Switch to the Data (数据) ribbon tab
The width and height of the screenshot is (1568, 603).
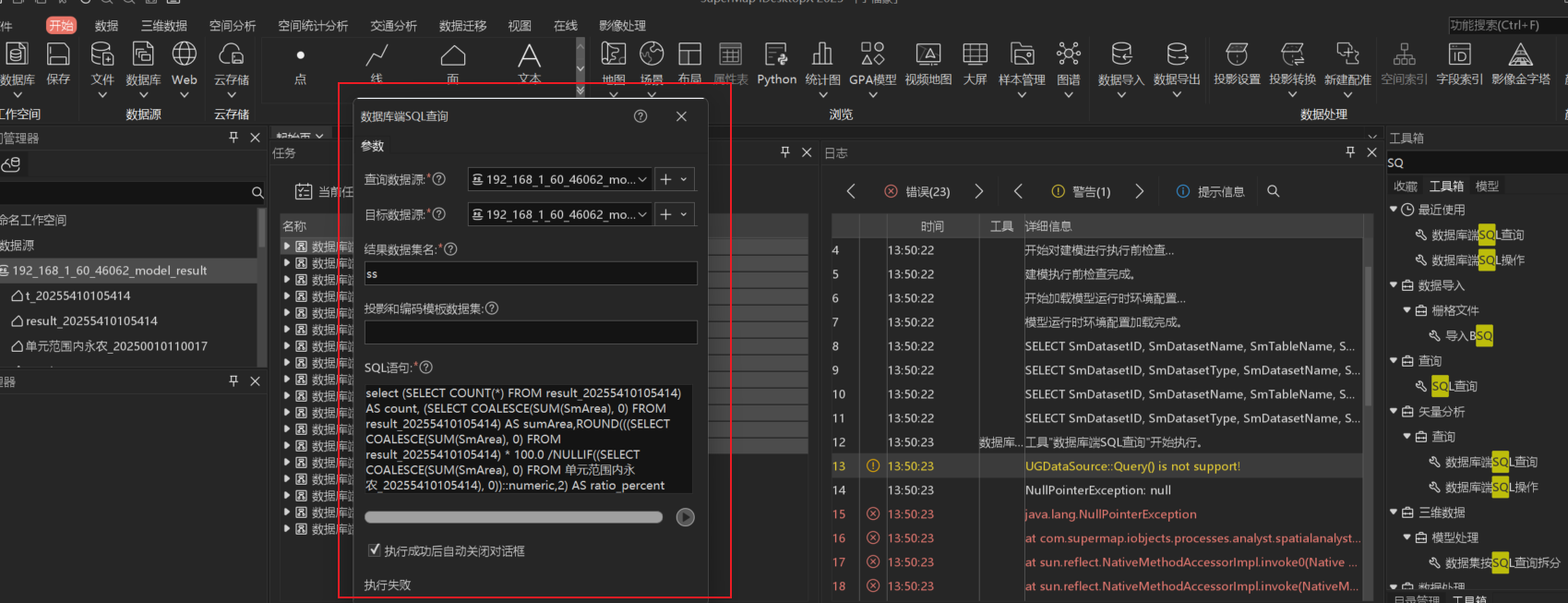[107, 26]
